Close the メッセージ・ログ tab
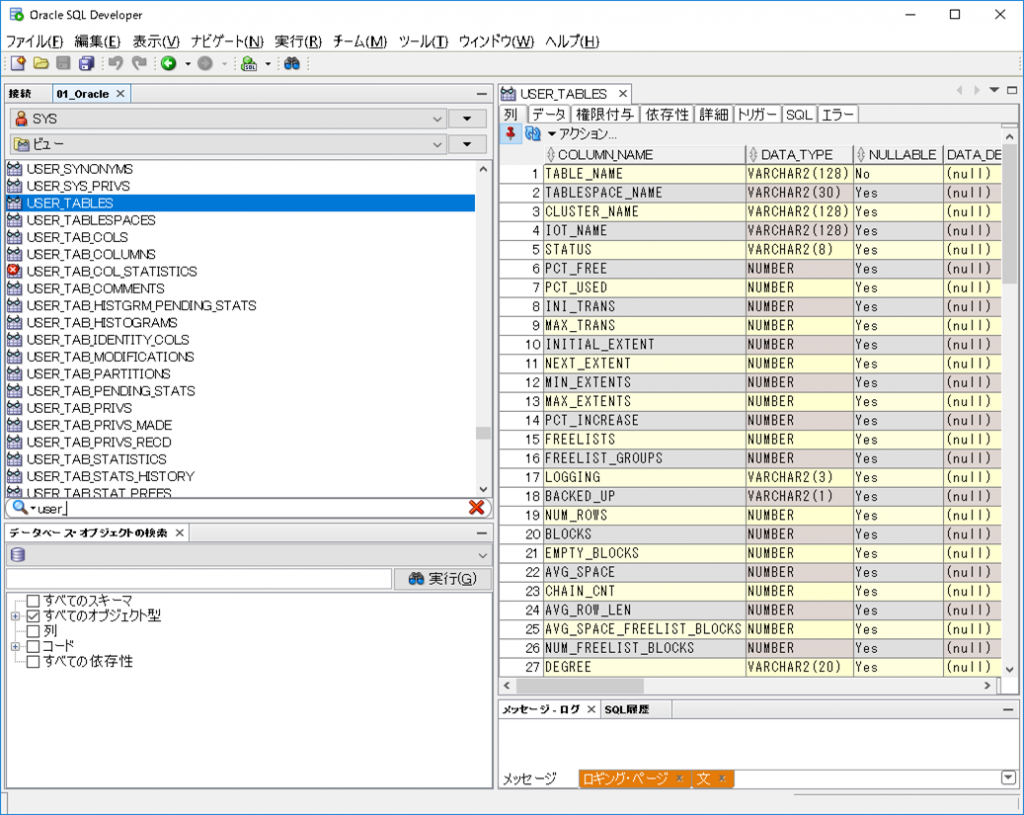The width and height of the screenshot is (1024, 815). coord(591,709)
